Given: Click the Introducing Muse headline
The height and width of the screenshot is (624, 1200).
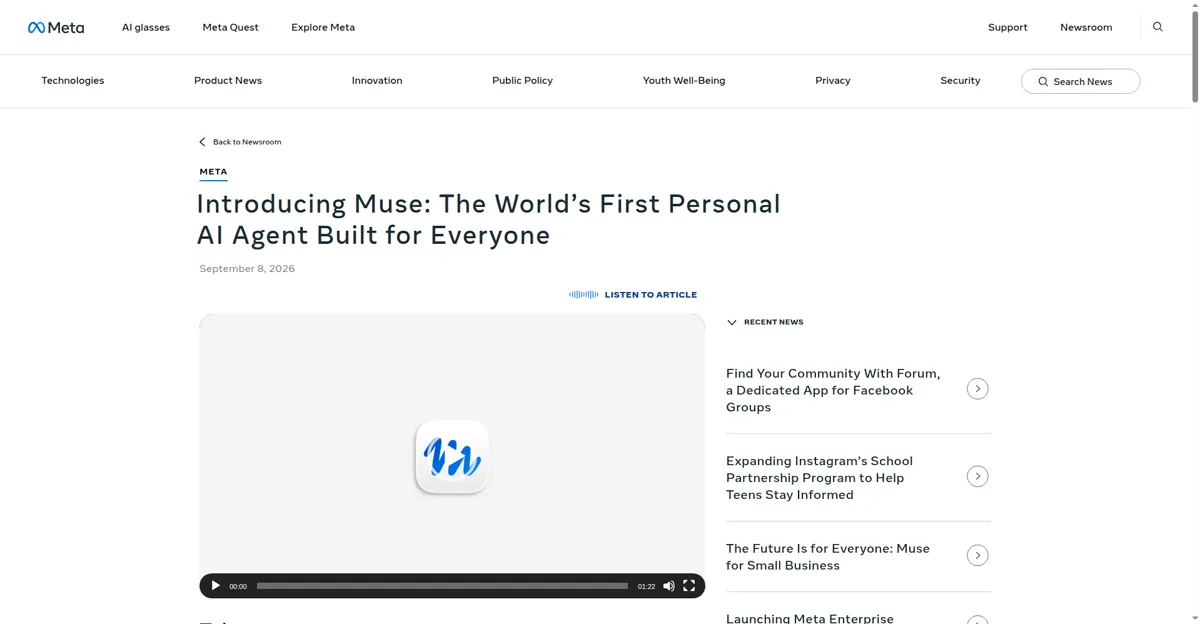Looking at the screenshot, I should tap(488, 219).
